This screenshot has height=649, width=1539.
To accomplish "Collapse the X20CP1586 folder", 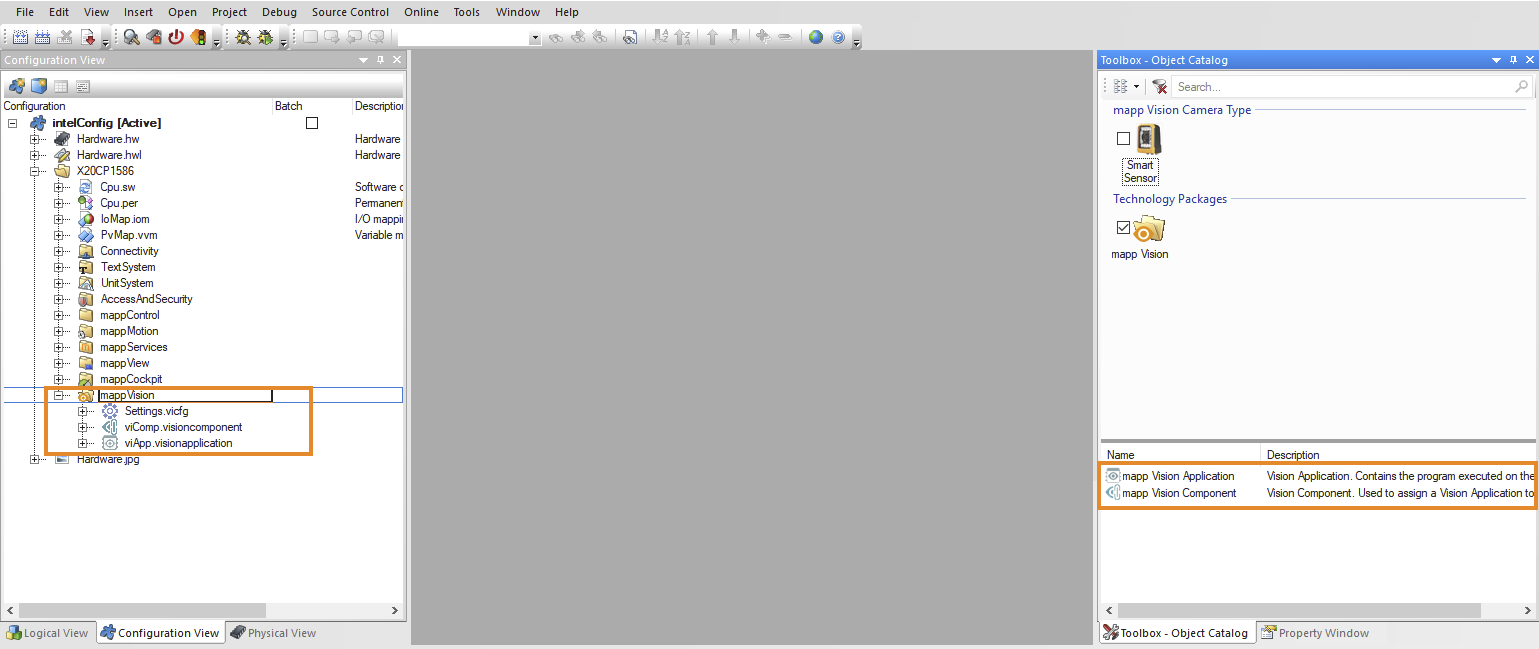I will coord(35,171).
